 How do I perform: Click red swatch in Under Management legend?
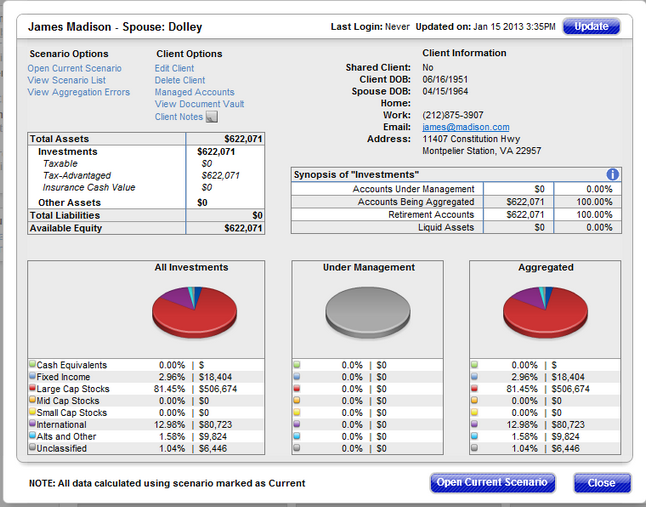[297, 388]
